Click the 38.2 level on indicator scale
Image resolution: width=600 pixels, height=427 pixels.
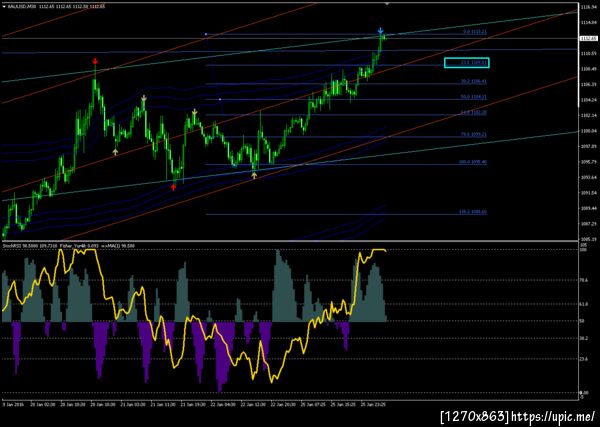pos(584,339)
